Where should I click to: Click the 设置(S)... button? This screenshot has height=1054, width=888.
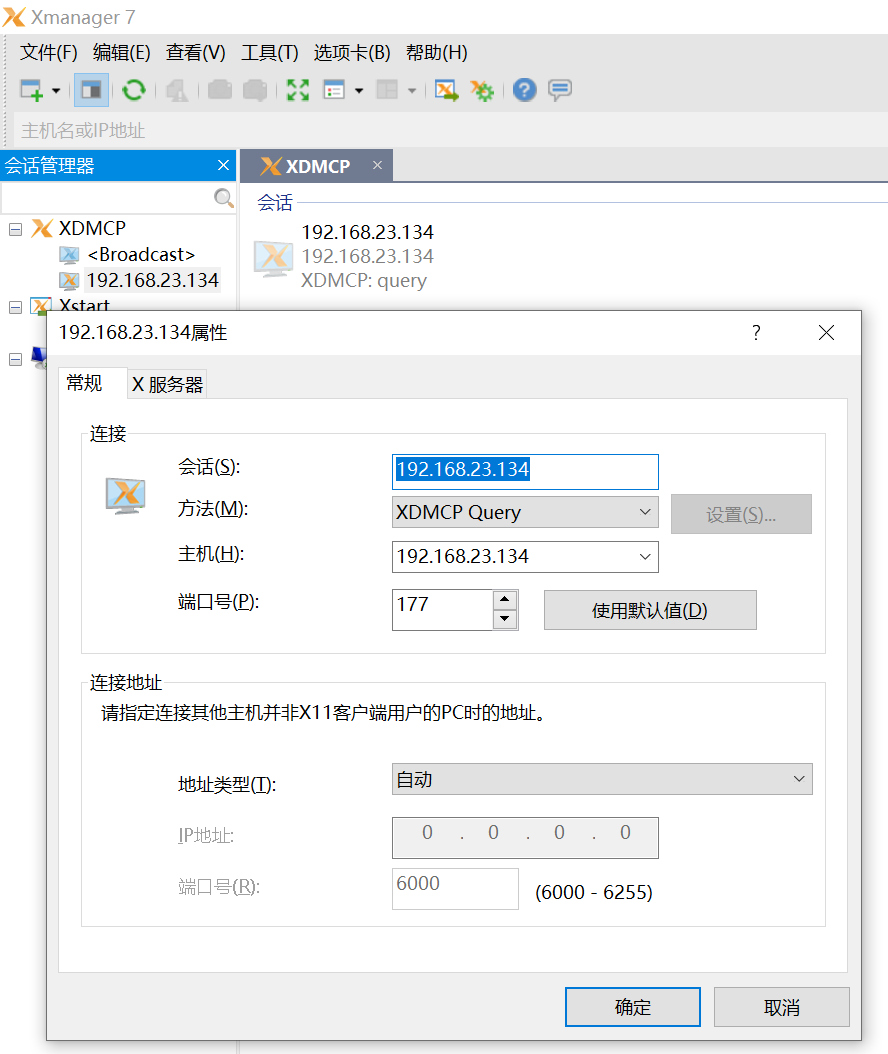pyautogui.click(x=741, y=514)
